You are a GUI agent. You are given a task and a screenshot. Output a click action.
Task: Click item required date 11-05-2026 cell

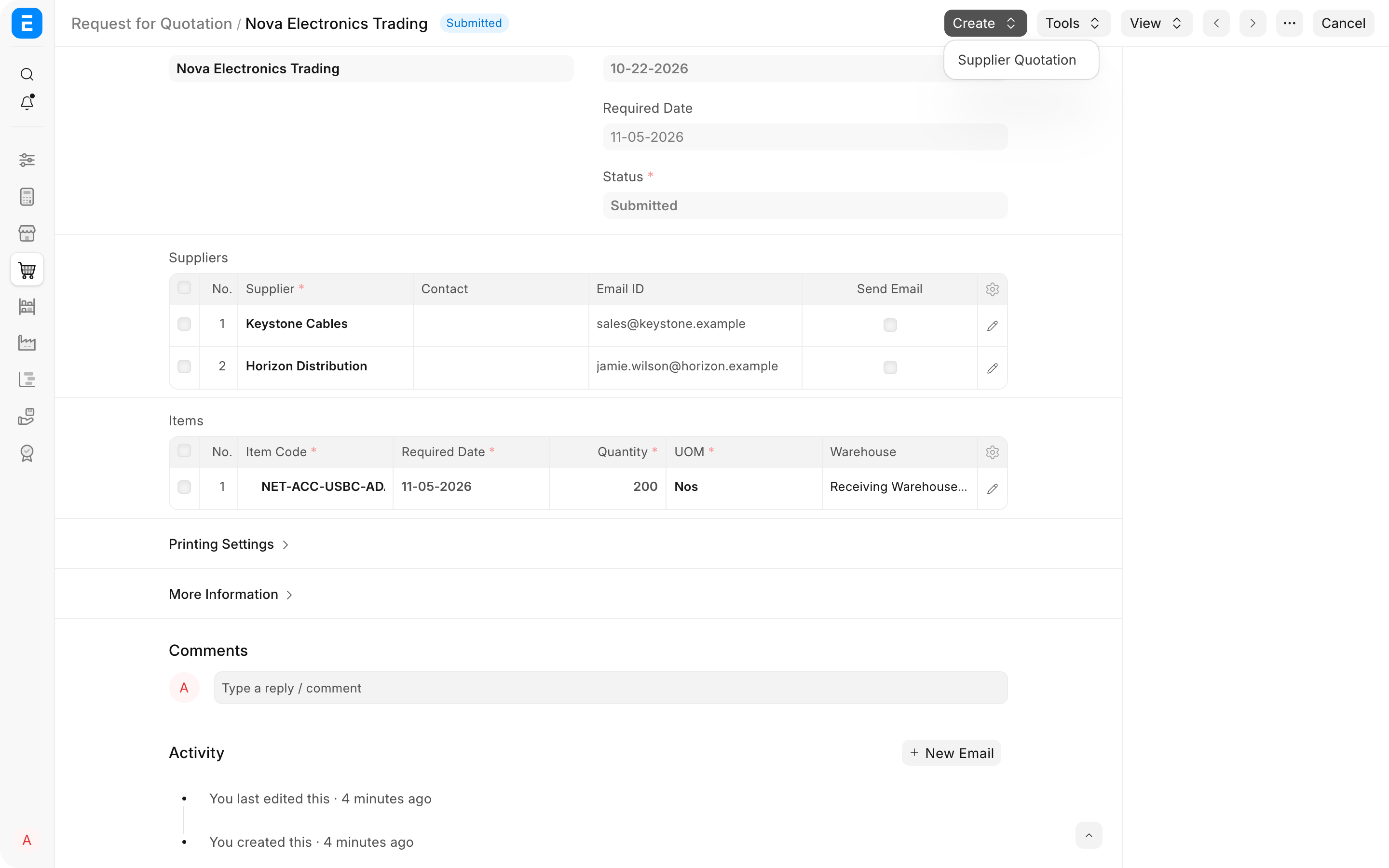click(471, 488)
